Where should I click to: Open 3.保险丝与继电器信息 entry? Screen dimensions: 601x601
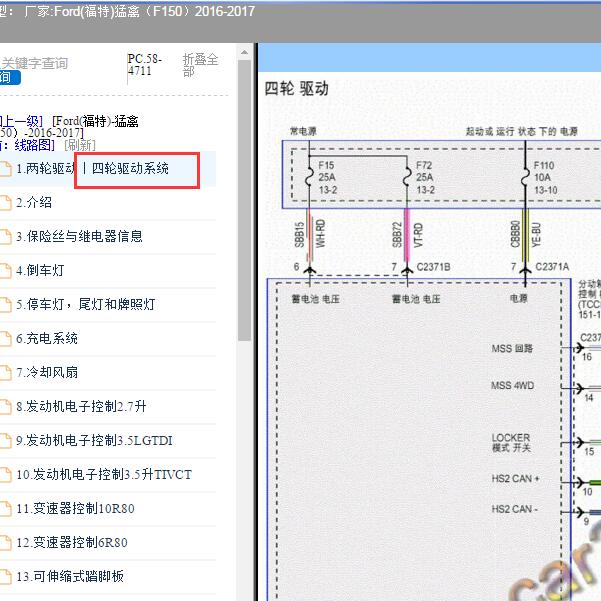click(79, 236)
